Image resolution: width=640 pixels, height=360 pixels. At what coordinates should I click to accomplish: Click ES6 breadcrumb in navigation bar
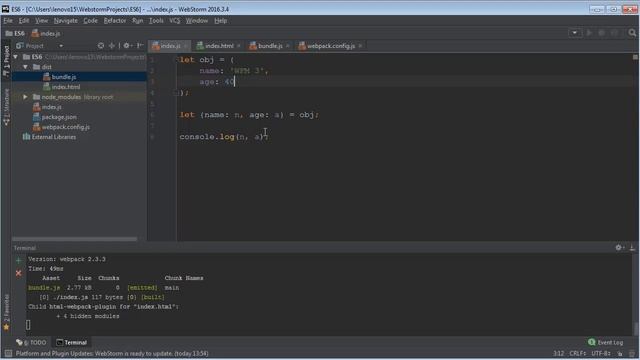point(15,33)
